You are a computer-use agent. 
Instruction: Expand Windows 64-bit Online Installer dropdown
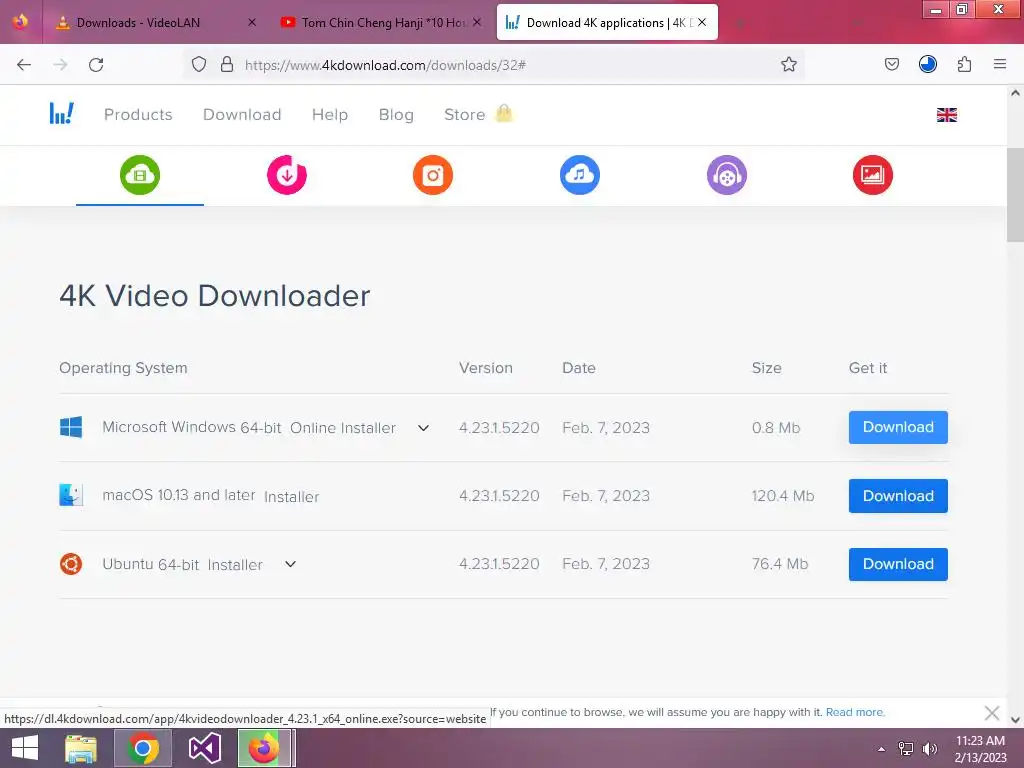[423, 428]
